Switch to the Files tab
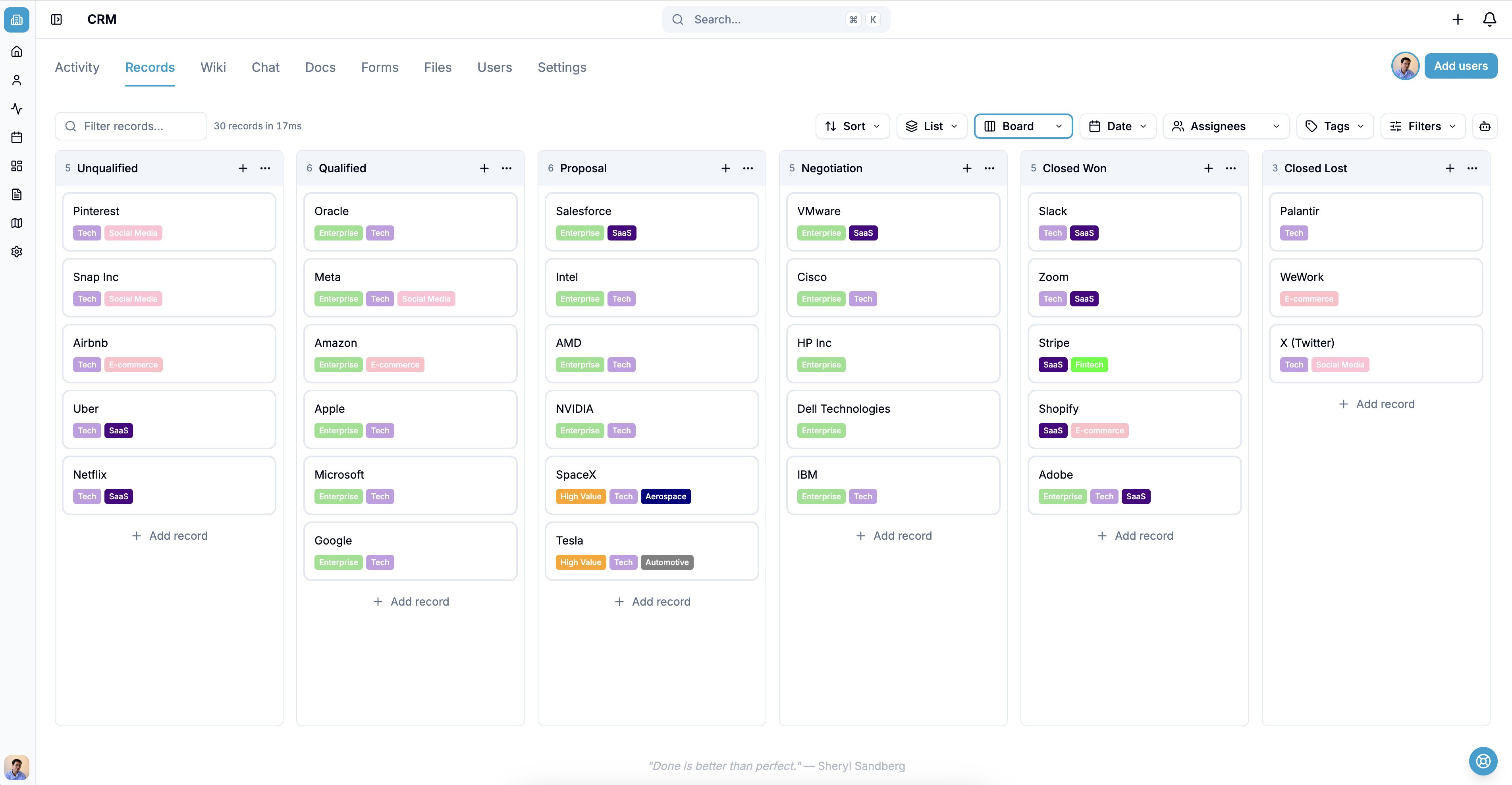The image size is (1512, 785). (437, 67)
